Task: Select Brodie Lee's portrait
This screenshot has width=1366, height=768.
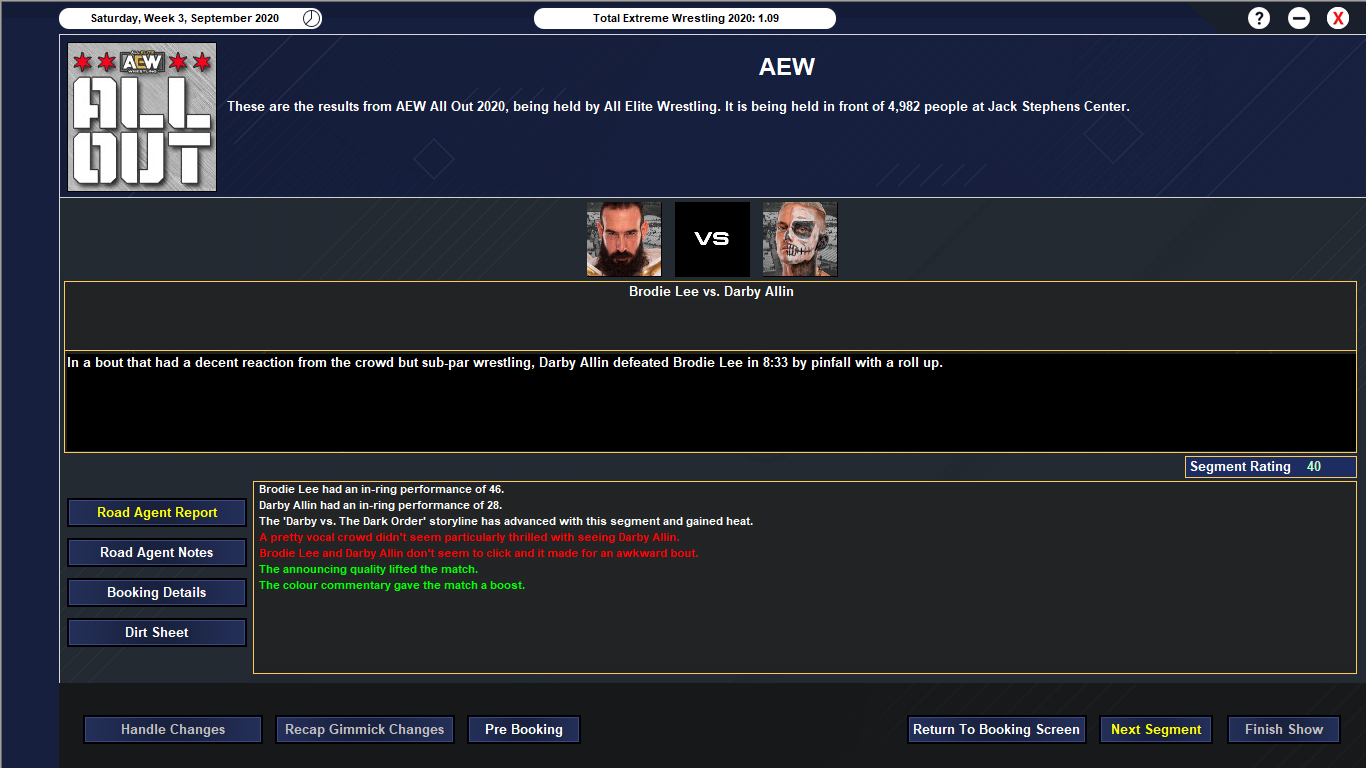Action: pyautogui.click(x=624, y=239)
